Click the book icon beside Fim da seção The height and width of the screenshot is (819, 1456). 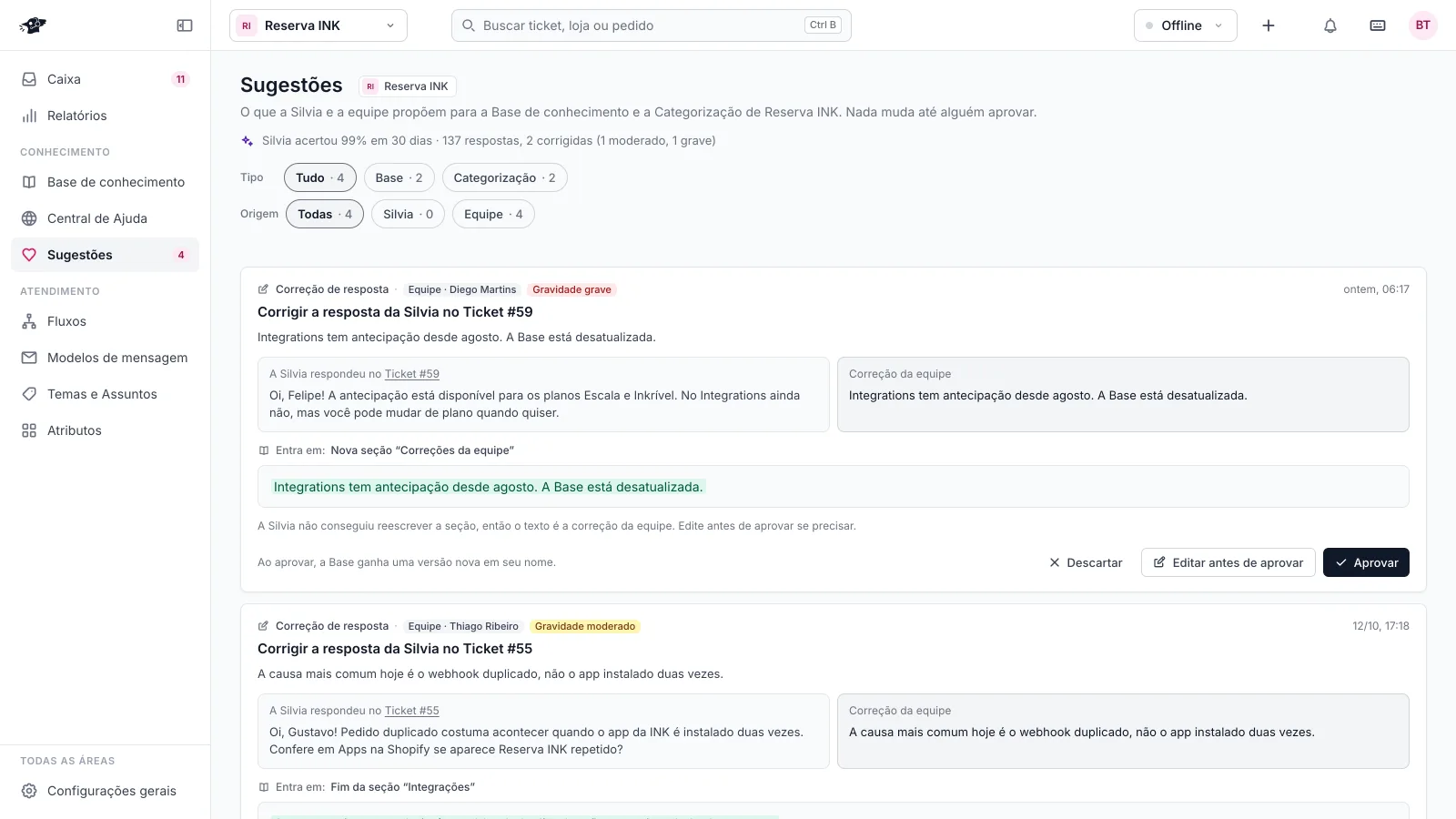click(264, 787)
